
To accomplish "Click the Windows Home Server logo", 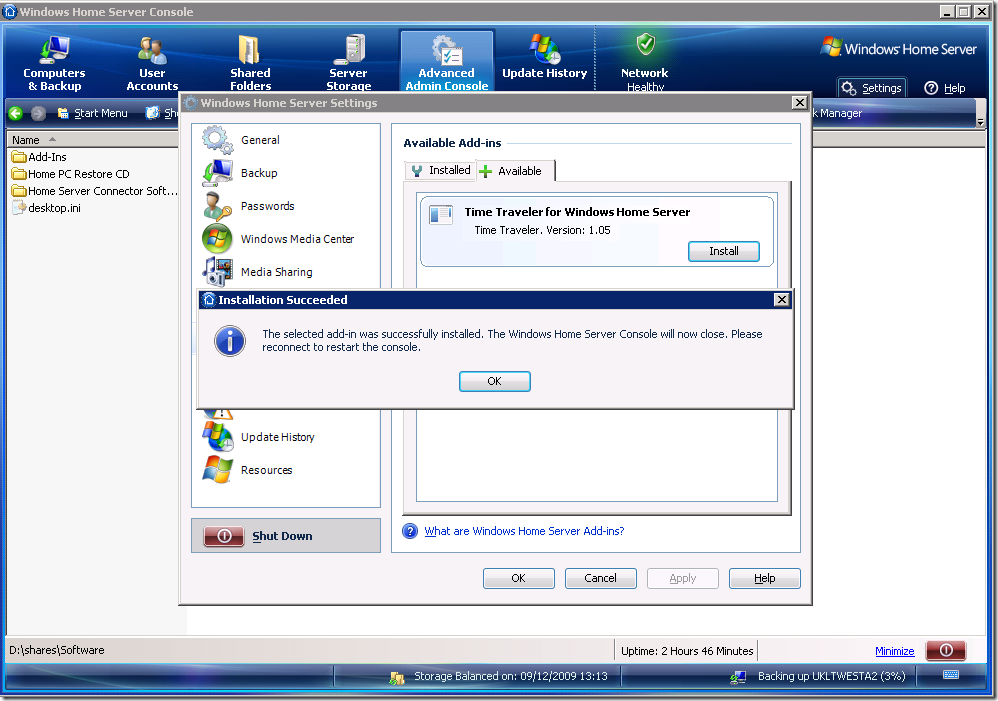I will [x=898, y=48].
